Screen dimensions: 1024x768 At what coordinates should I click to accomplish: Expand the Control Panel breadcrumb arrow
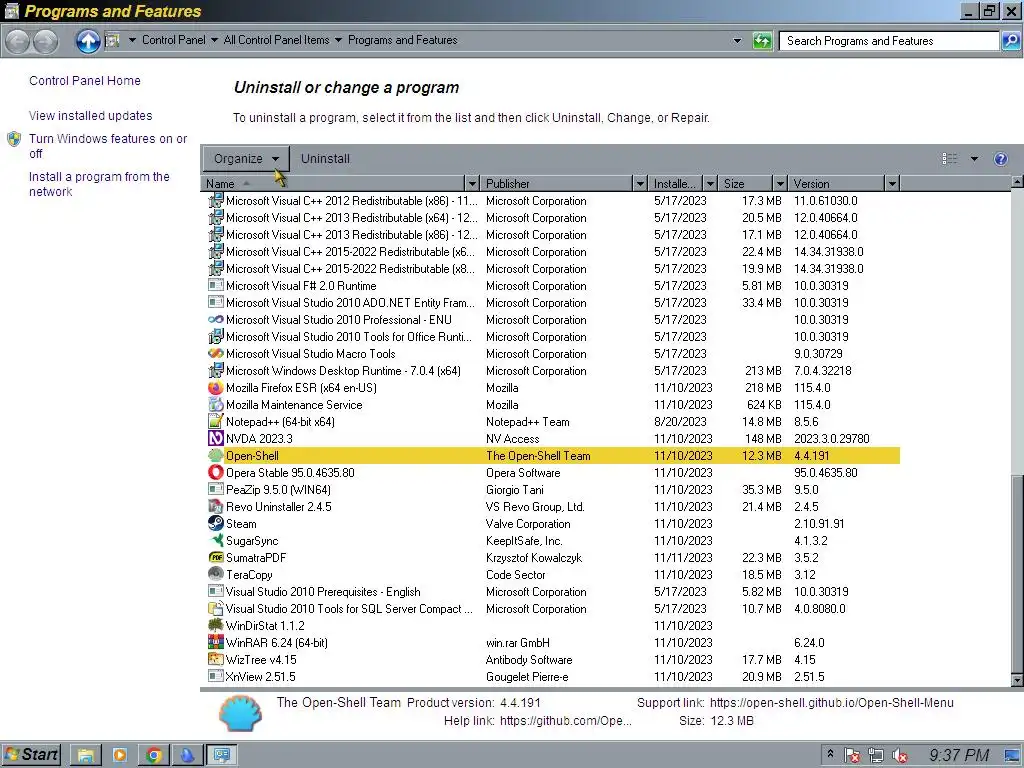point(214,40)
